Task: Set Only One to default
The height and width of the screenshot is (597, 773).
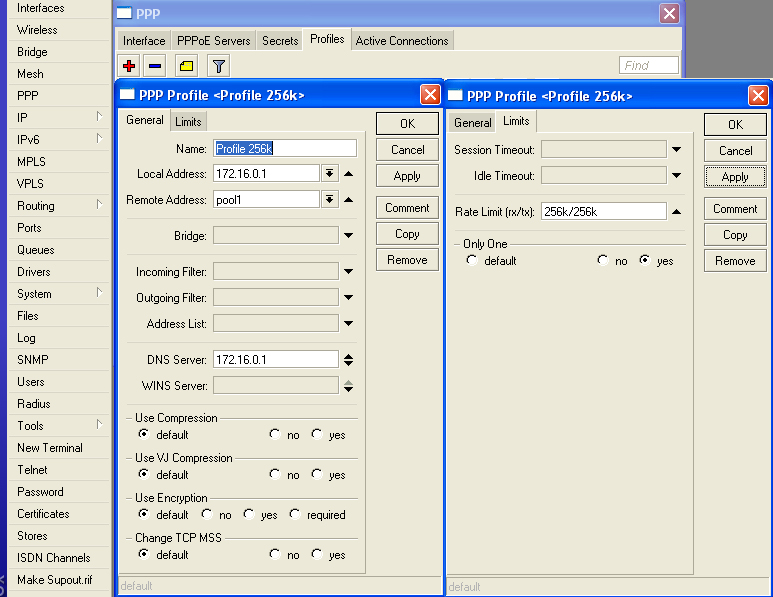Action: 472,260
